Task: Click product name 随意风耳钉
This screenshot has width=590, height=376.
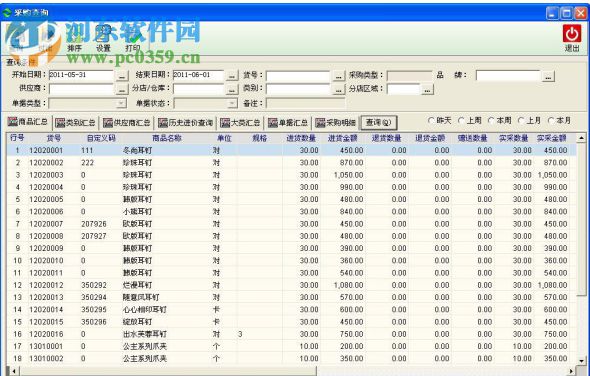Action: click(x=141, y=297)
